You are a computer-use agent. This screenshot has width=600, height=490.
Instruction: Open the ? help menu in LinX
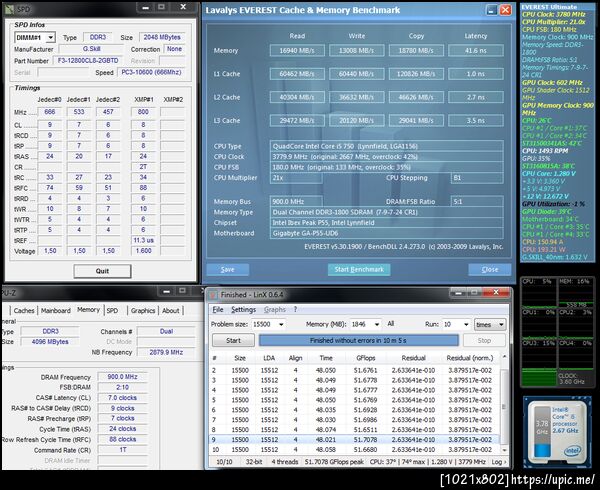pos(295,309)
